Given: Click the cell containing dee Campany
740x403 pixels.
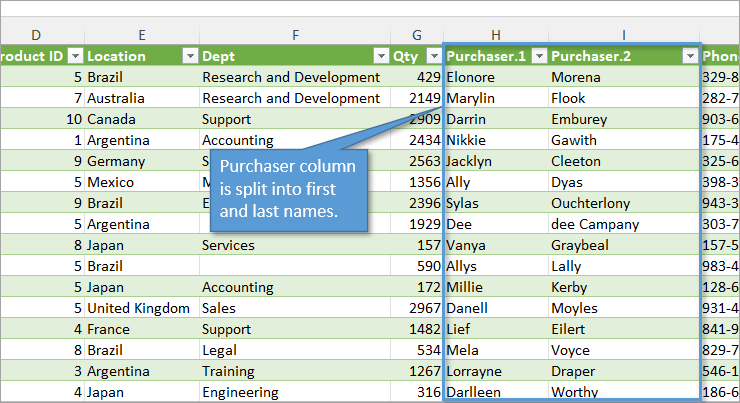Looking at the screenshot, I should (x=594, y=224).
